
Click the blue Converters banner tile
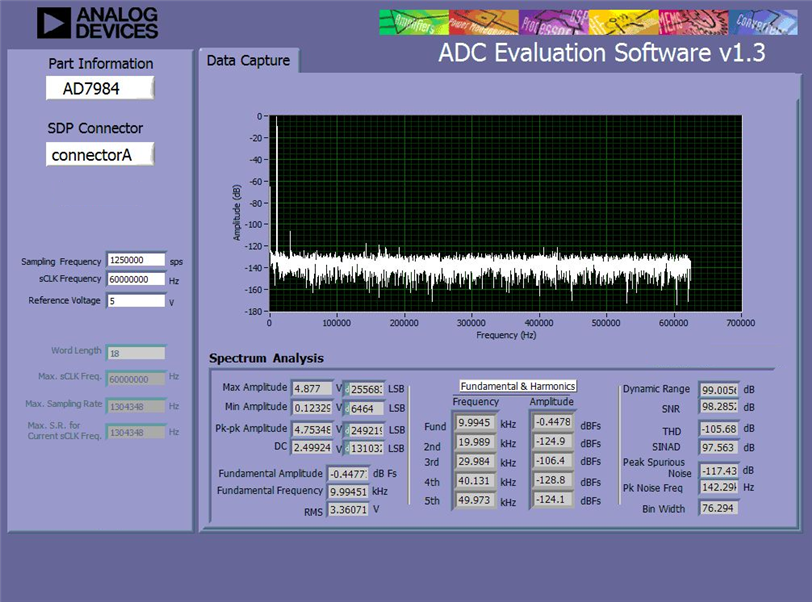[x=763, y=22]
